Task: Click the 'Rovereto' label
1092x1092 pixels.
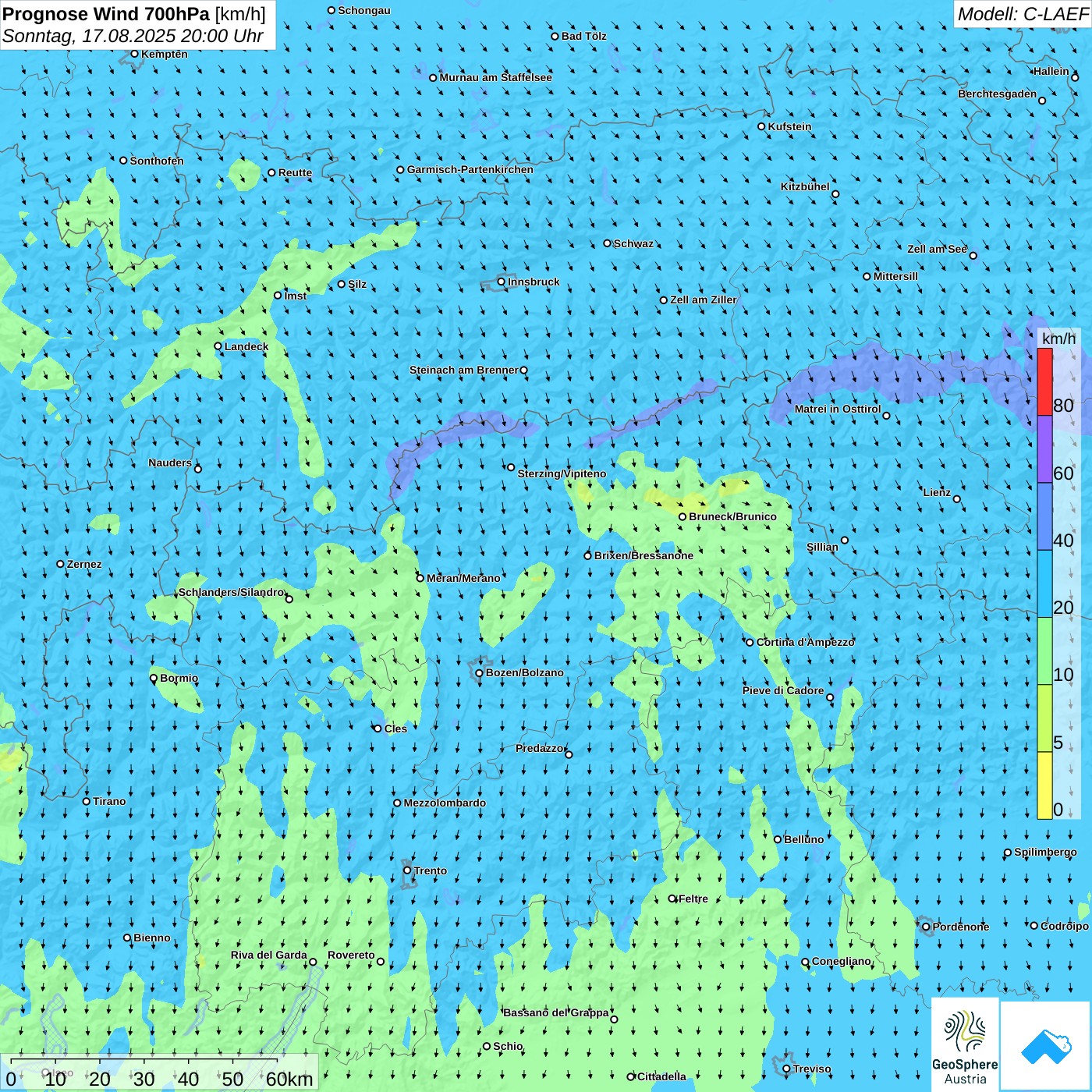Action: pyautogui.click(x=351, y=955)
